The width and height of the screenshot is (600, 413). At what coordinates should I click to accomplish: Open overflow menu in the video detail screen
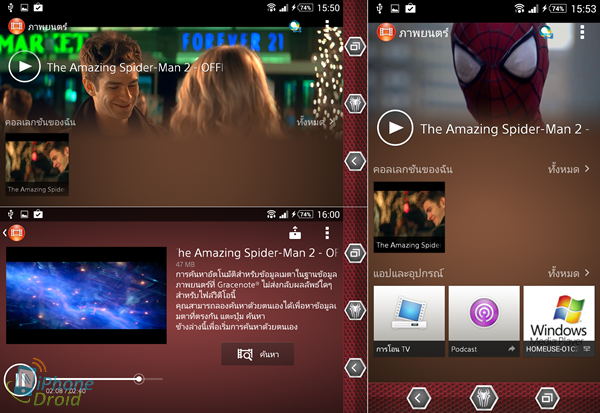pyautogui.click(x=327, y=233)
